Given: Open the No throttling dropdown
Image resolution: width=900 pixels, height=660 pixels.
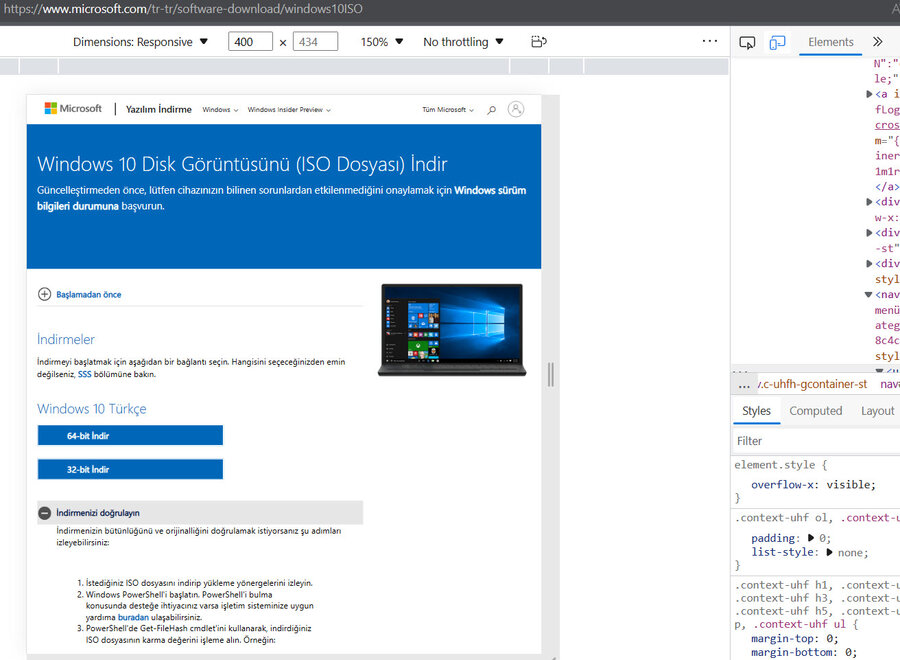Looking at the screenshot, I should coord(463,42).
